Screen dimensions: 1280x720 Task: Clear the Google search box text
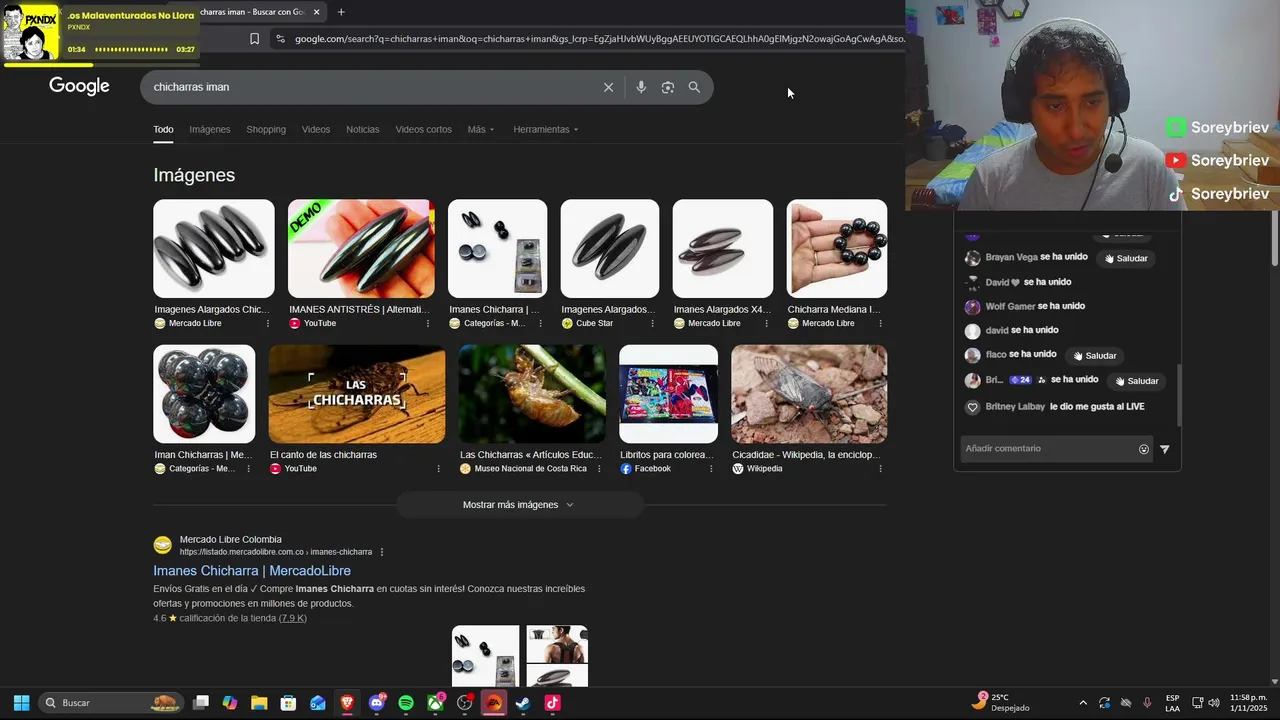[x=608, y=87]
